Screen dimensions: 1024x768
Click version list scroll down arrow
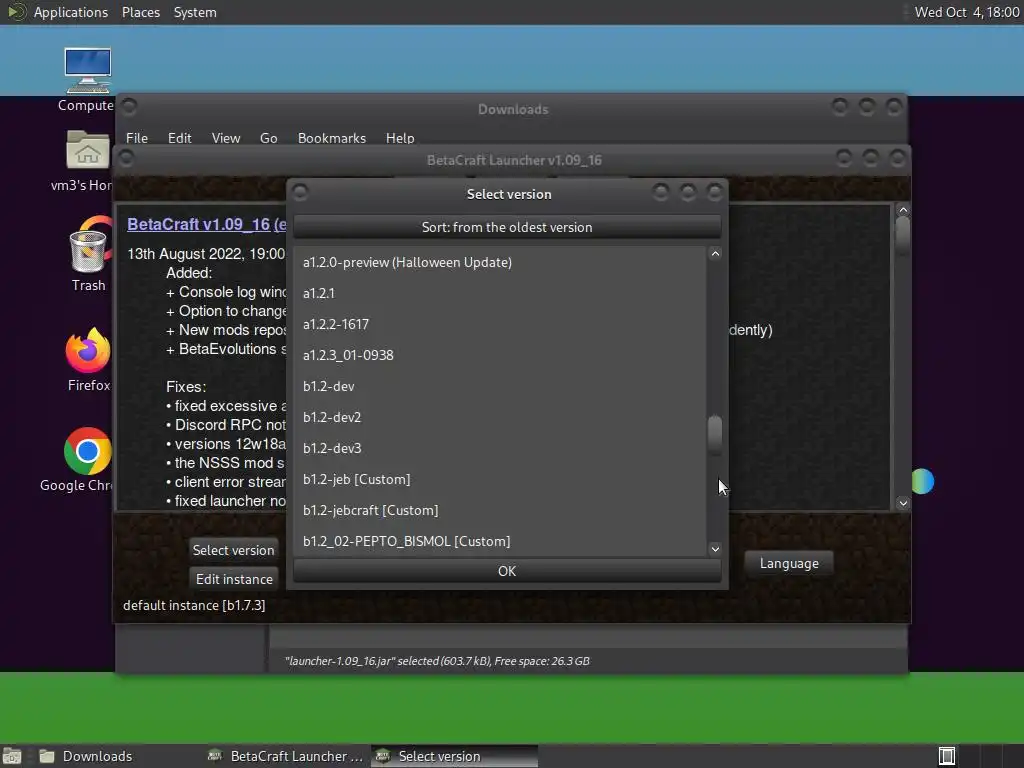click(715, 549)
